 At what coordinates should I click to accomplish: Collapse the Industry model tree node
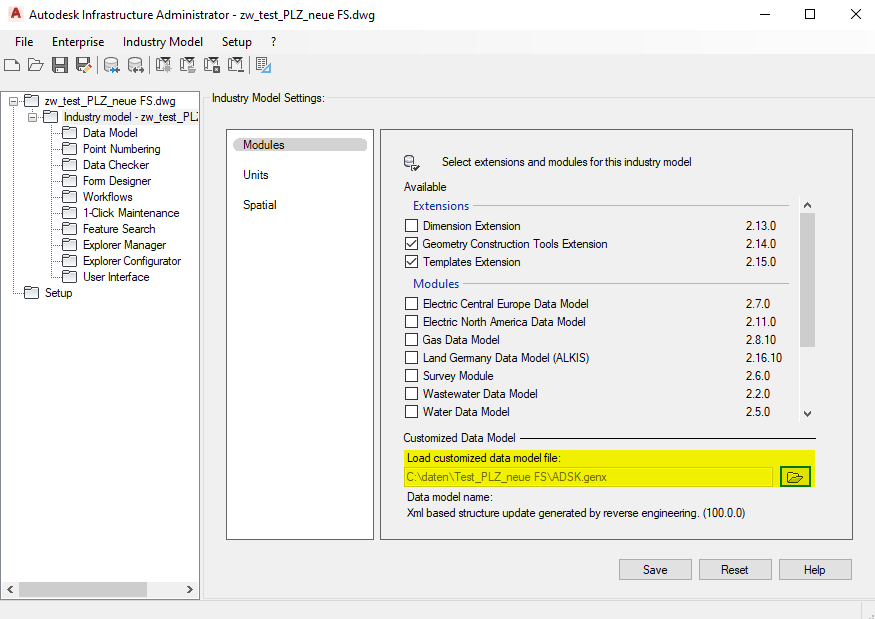(x=32, y=117)
